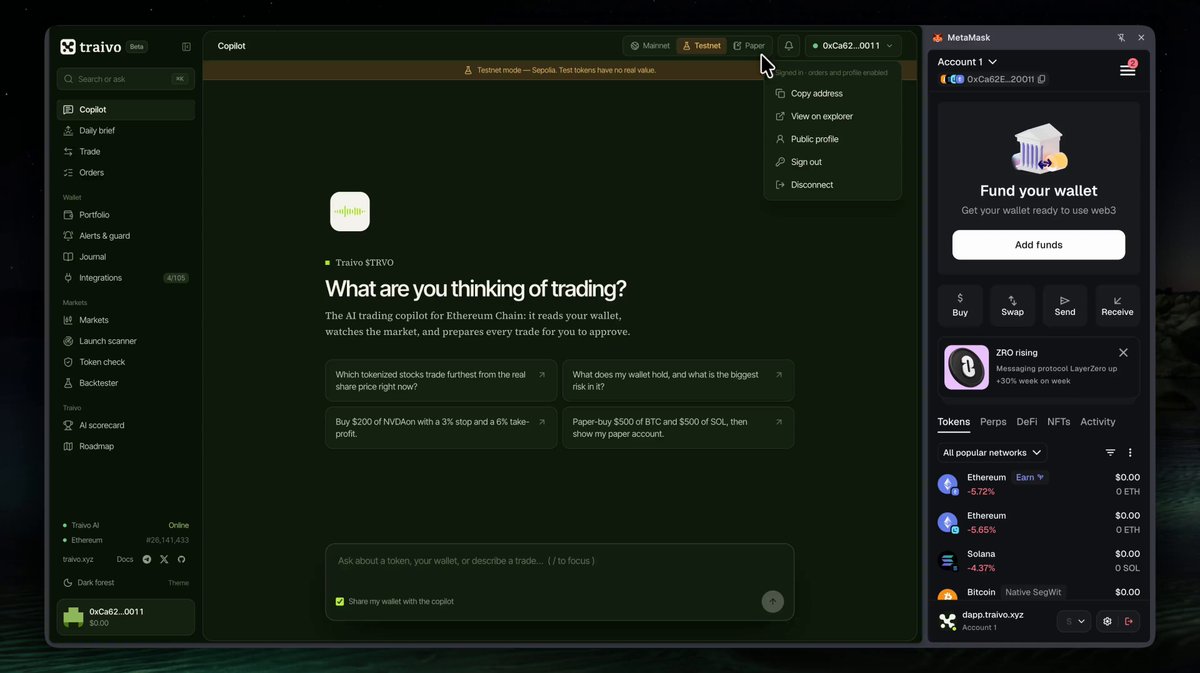Choose Copy address from wallet menu

click(x=832, y=94)
